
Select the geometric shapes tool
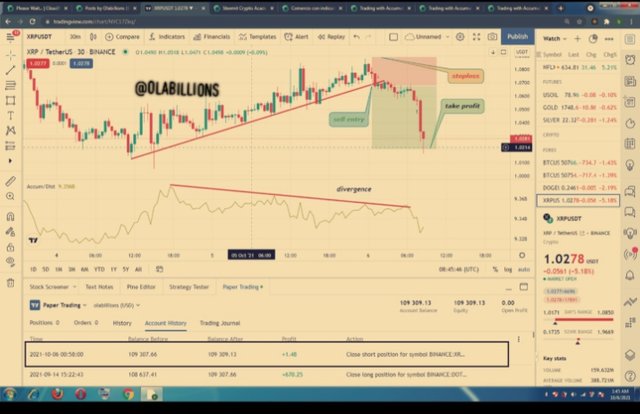tap(11, 100)
